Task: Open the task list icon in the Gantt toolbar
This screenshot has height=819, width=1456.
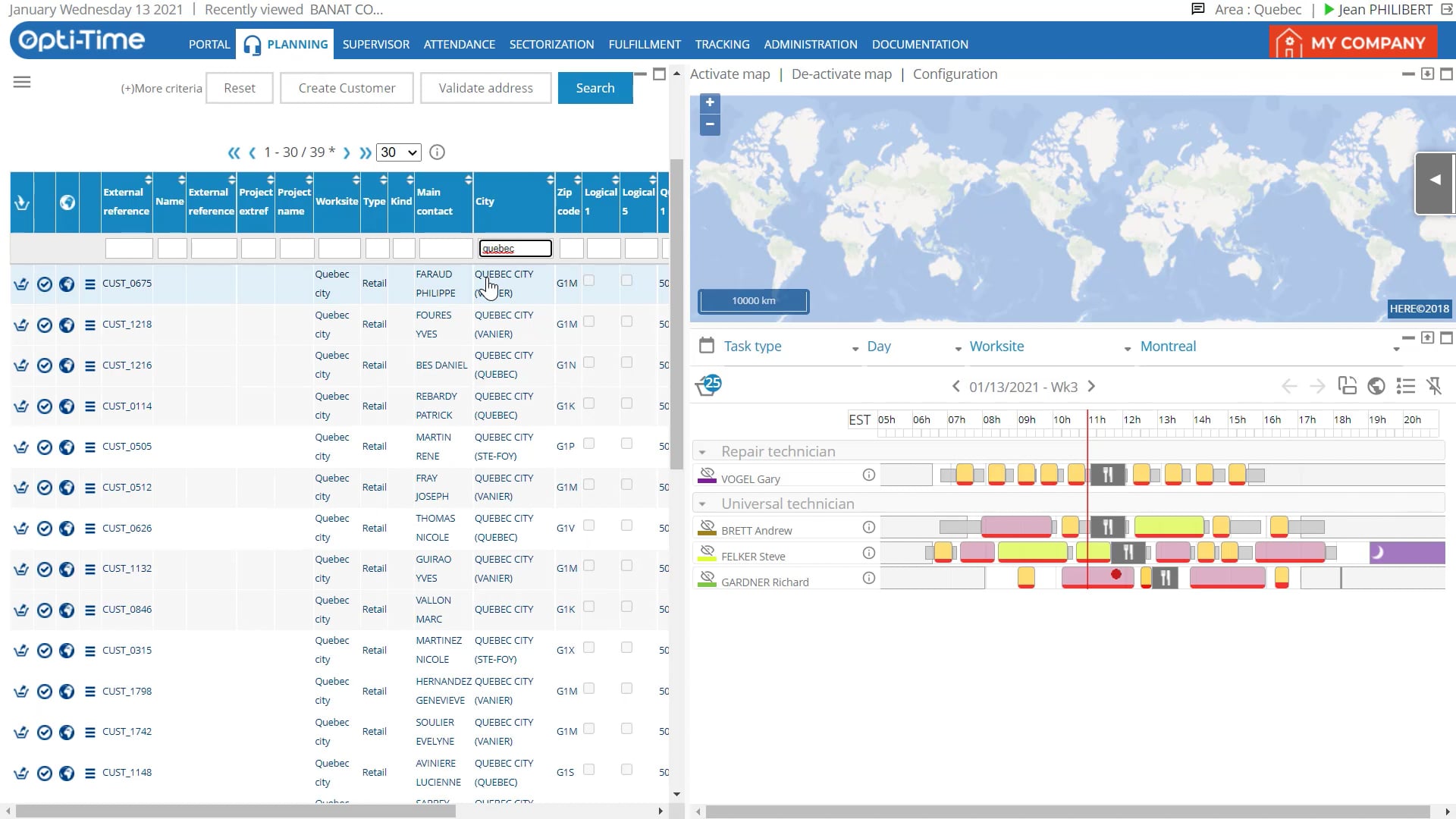Action: [x=1407, y=386]
